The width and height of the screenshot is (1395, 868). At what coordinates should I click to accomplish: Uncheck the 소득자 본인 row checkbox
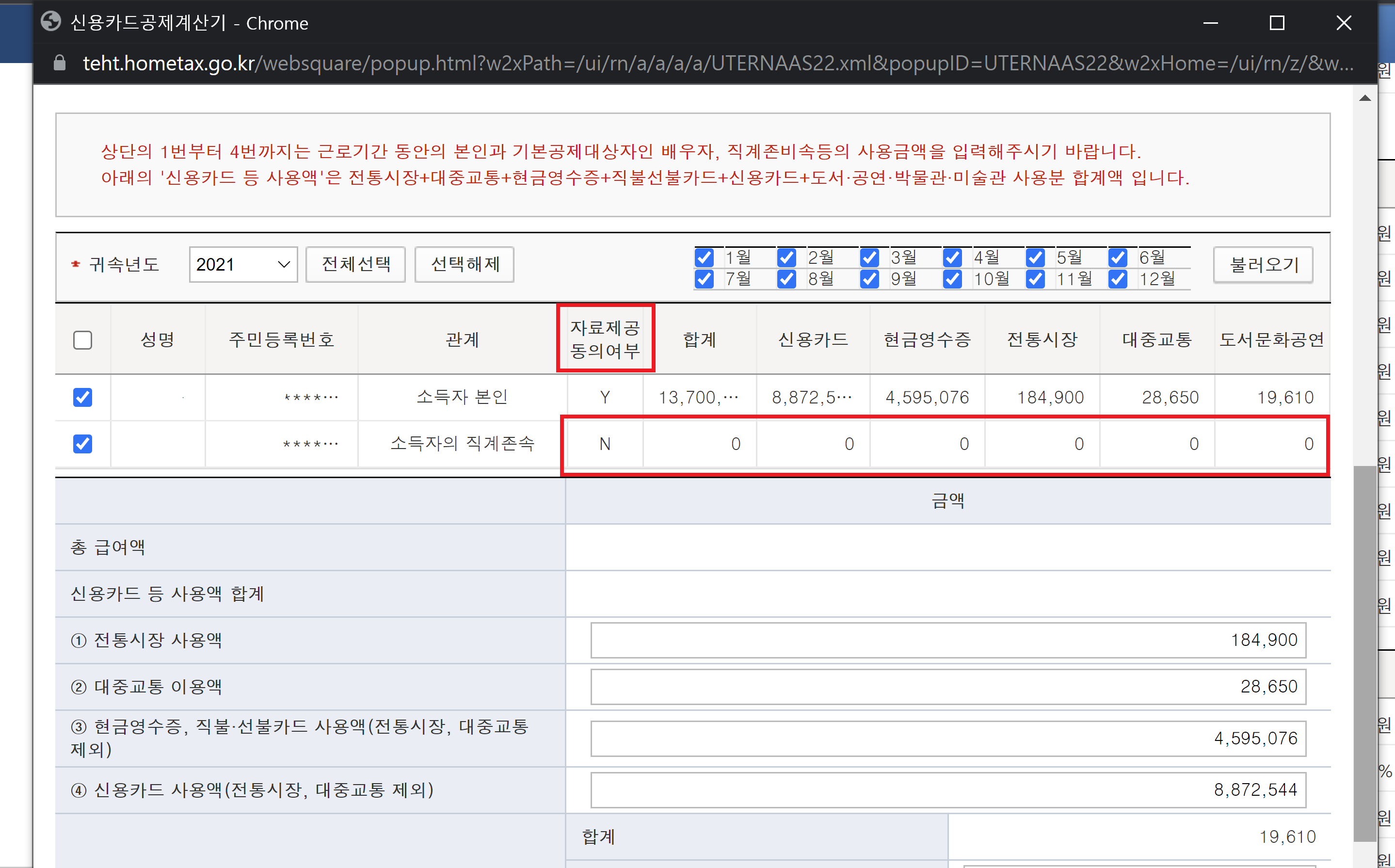click(82, 397)
